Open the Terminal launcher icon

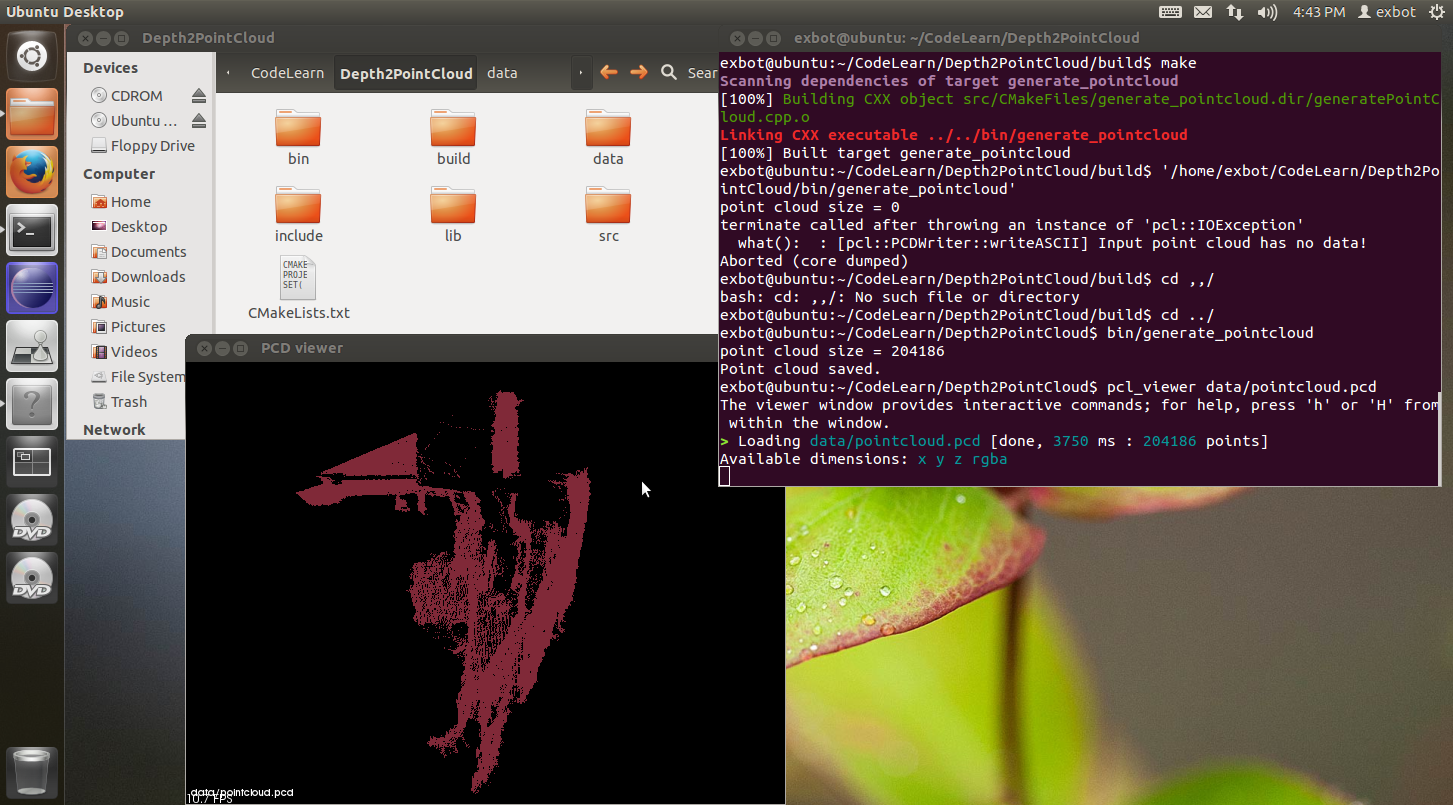[x=33, y=230]
